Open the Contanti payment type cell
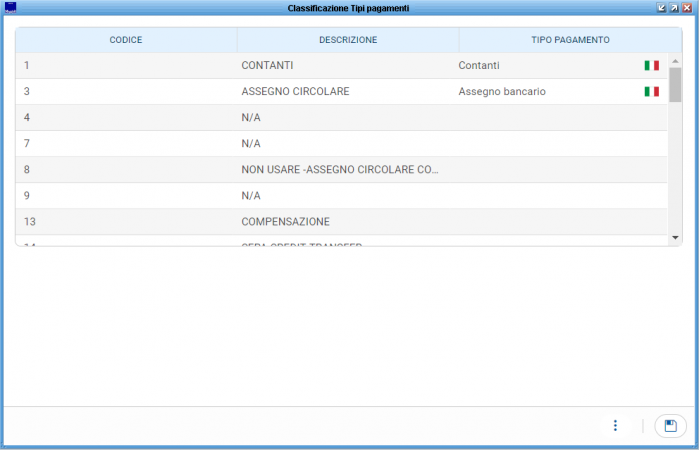Screen dimensions: 699x450 478,66
